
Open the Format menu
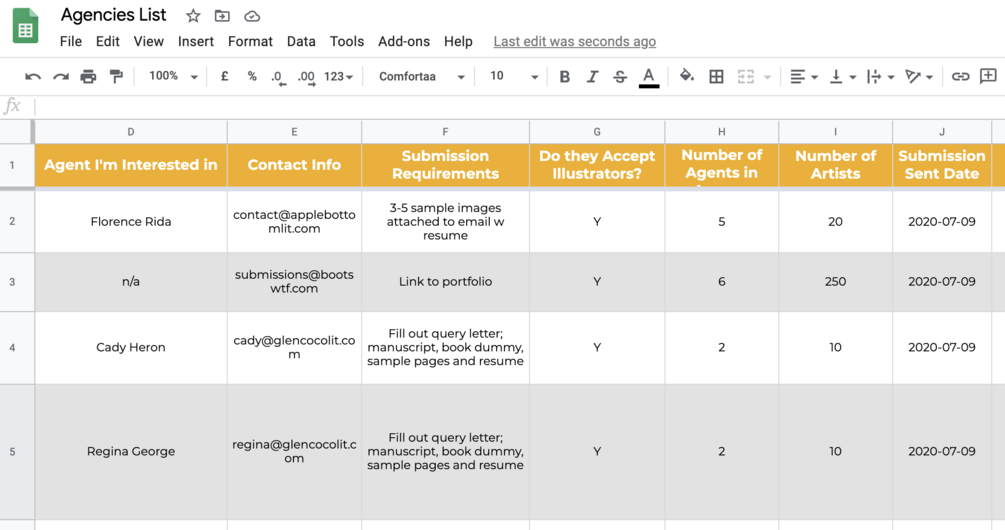[250, 42]
